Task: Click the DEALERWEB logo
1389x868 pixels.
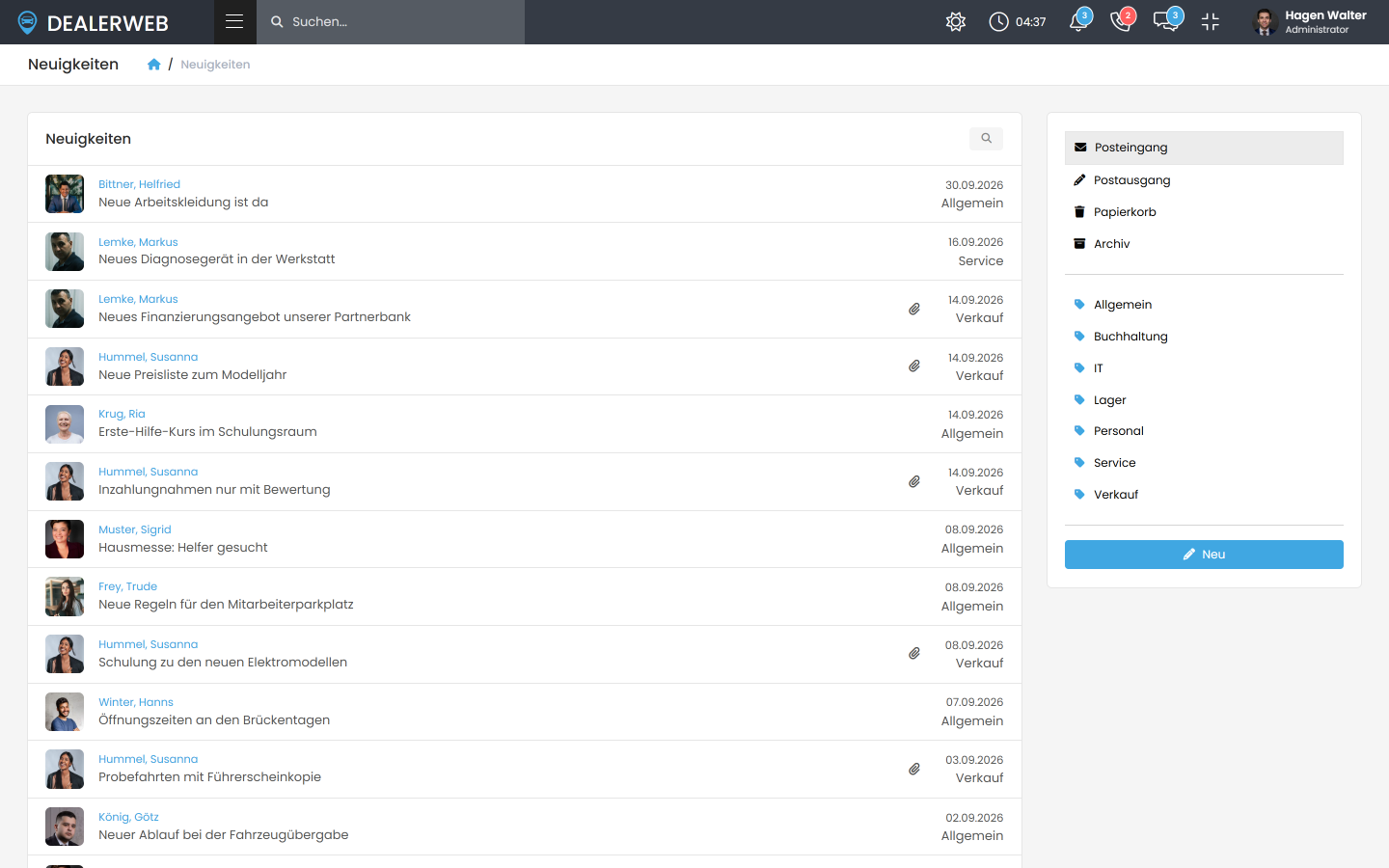Action: click(94, 22)
